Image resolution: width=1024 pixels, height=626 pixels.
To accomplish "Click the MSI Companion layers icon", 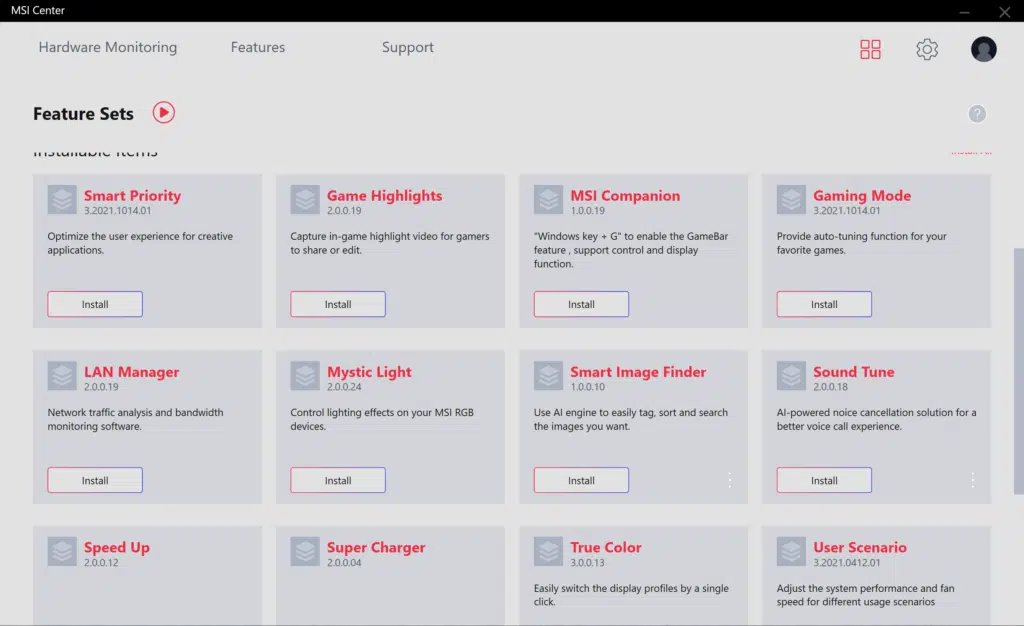I will click(548, 200).
